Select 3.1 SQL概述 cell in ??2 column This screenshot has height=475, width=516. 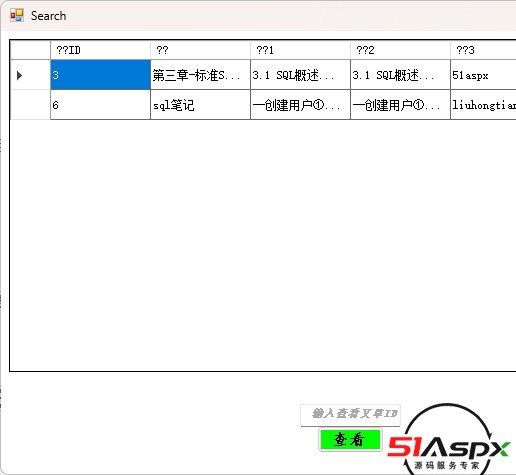[400, 75]
